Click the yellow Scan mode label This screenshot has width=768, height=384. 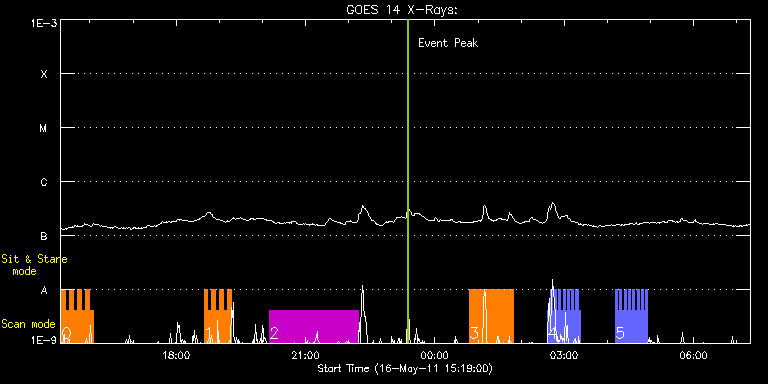pos(28,324)
